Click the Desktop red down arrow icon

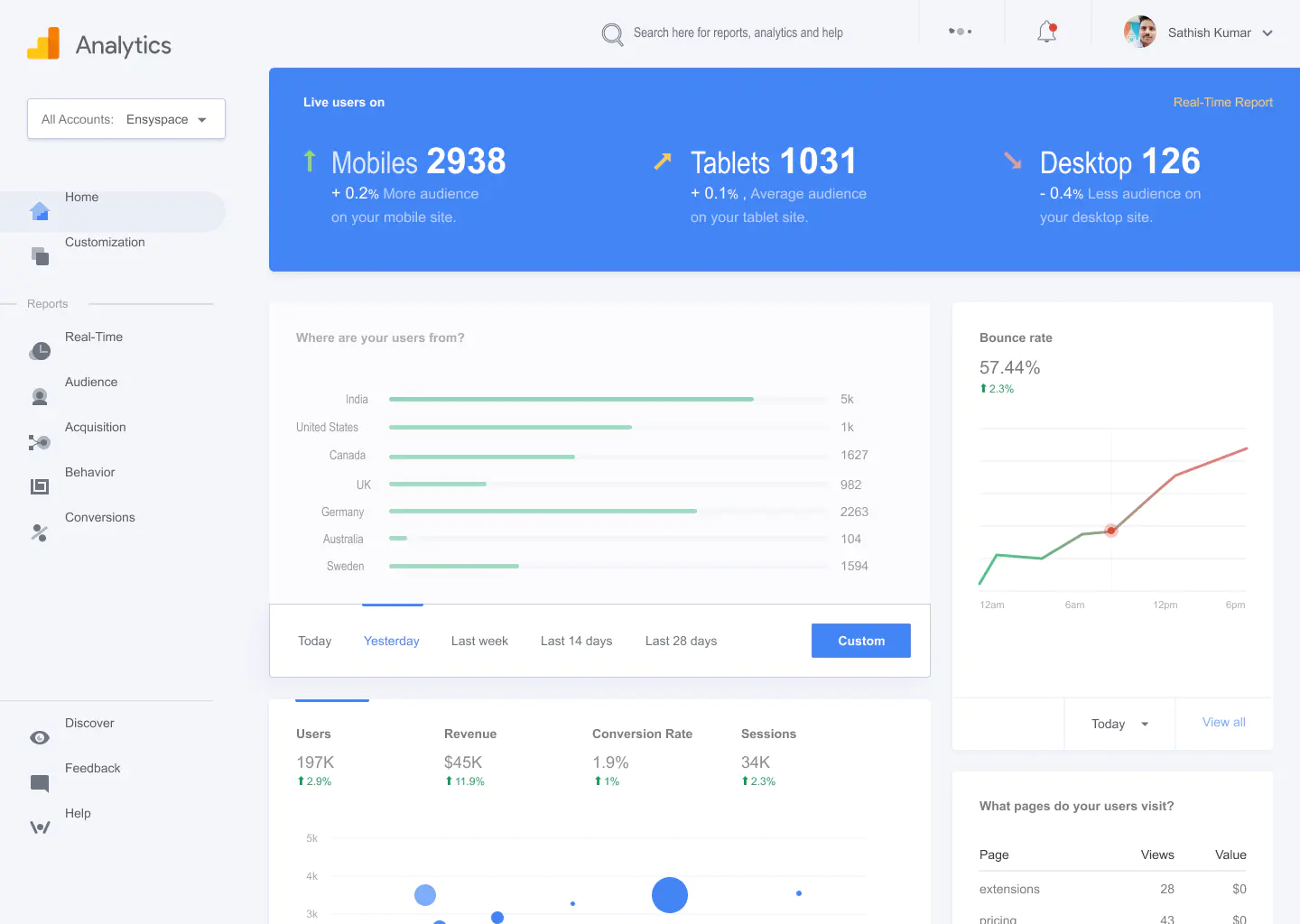click(x=1013, y=161)
